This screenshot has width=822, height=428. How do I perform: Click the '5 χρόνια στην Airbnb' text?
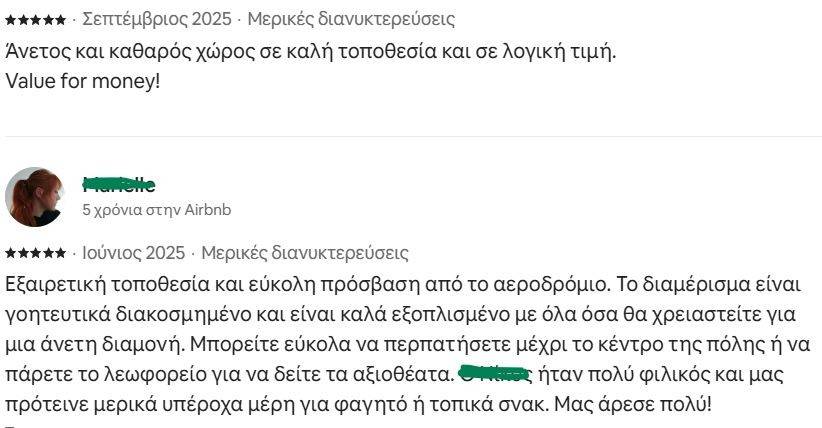[x=156, y=210]
